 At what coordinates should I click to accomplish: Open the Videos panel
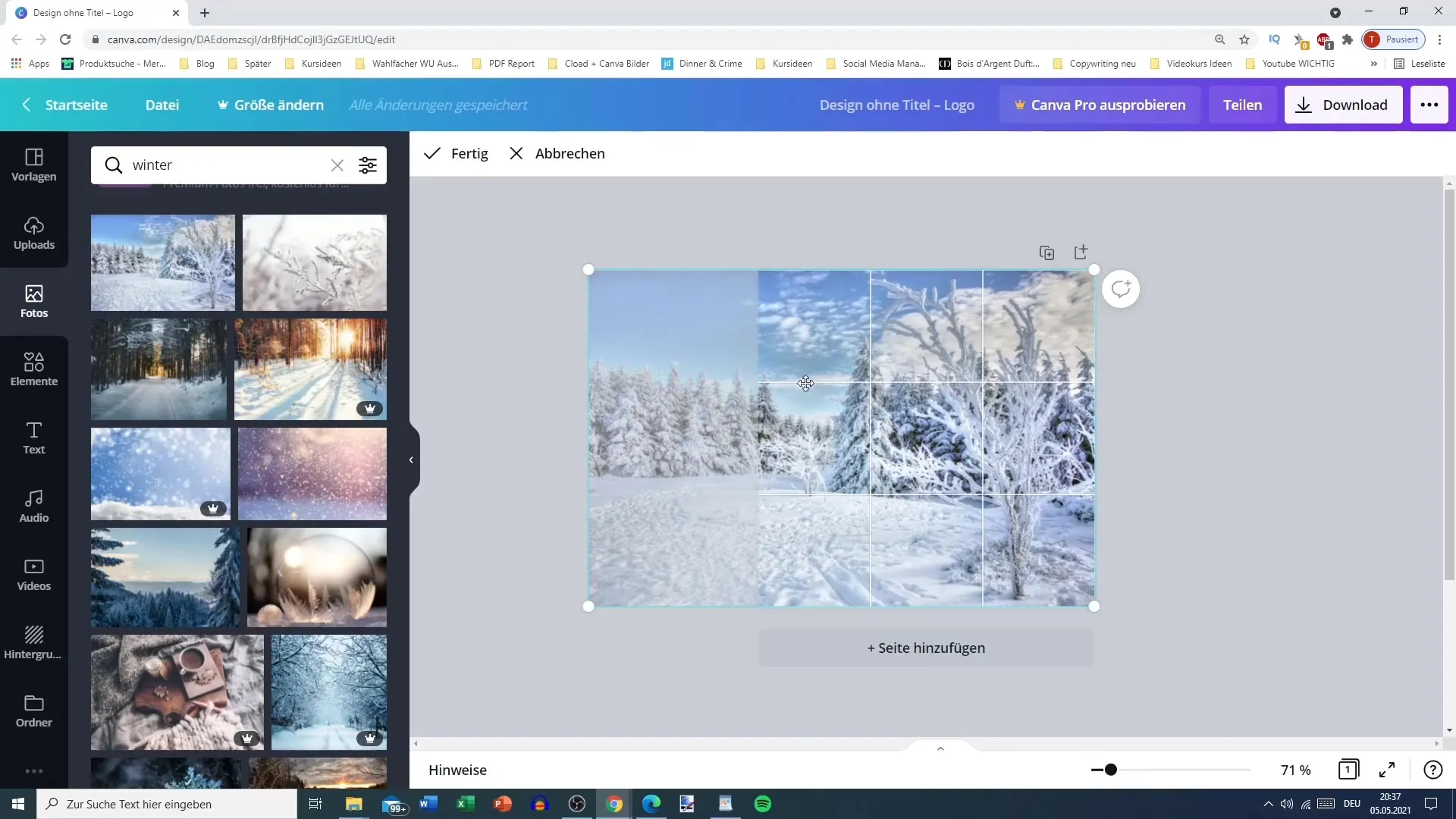point(34,575)
